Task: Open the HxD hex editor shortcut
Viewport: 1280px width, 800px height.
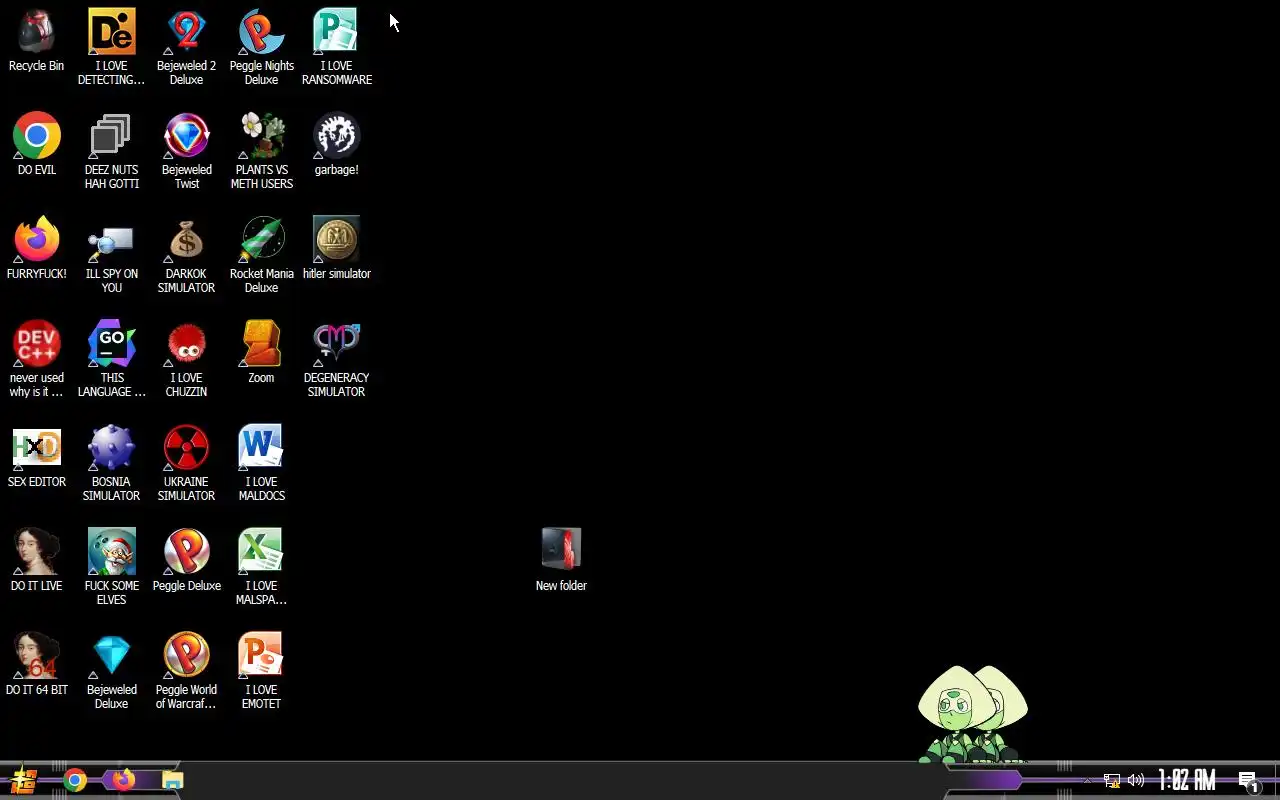Action: point(36,447)
